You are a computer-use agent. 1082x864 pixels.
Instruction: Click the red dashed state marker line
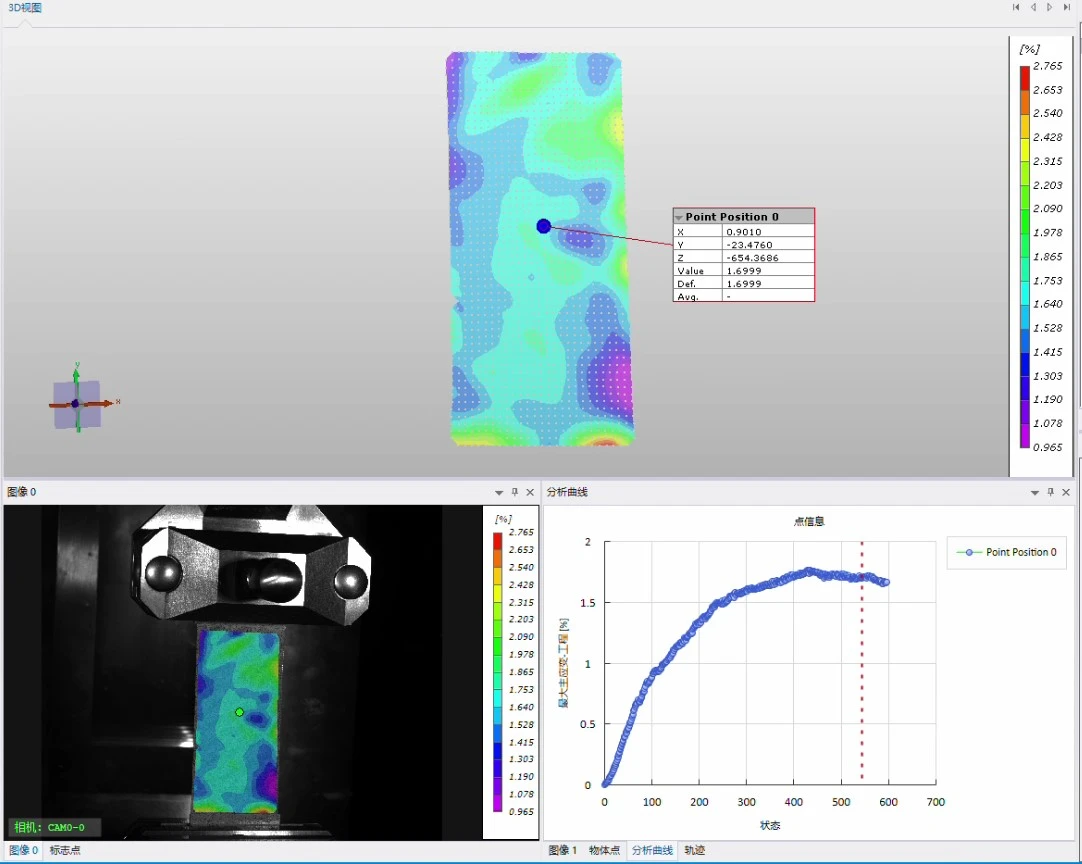coord(862,663)
